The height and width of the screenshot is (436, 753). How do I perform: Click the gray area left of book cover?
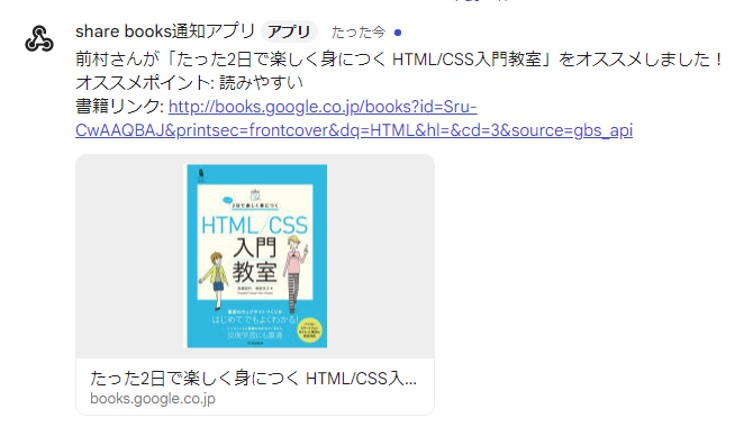[132, 256]
